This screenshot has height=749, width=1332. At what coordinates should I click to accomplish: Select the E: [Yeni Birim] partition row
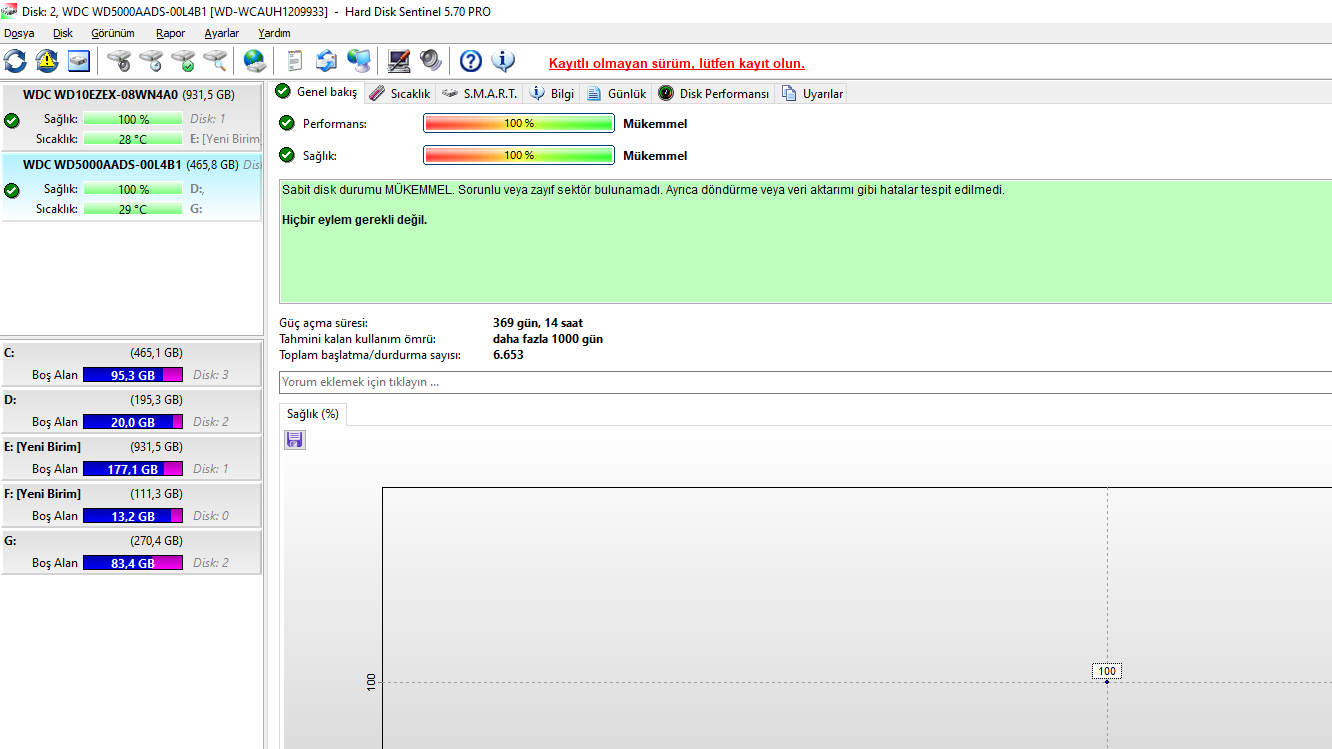tap(131, 458)
